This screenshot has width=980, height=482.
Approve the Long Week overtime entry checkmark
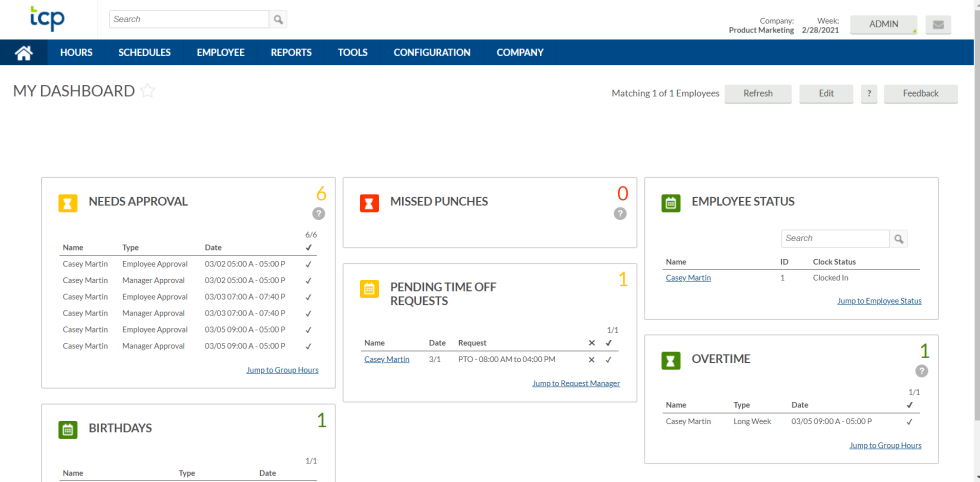[x=910, y=421]
